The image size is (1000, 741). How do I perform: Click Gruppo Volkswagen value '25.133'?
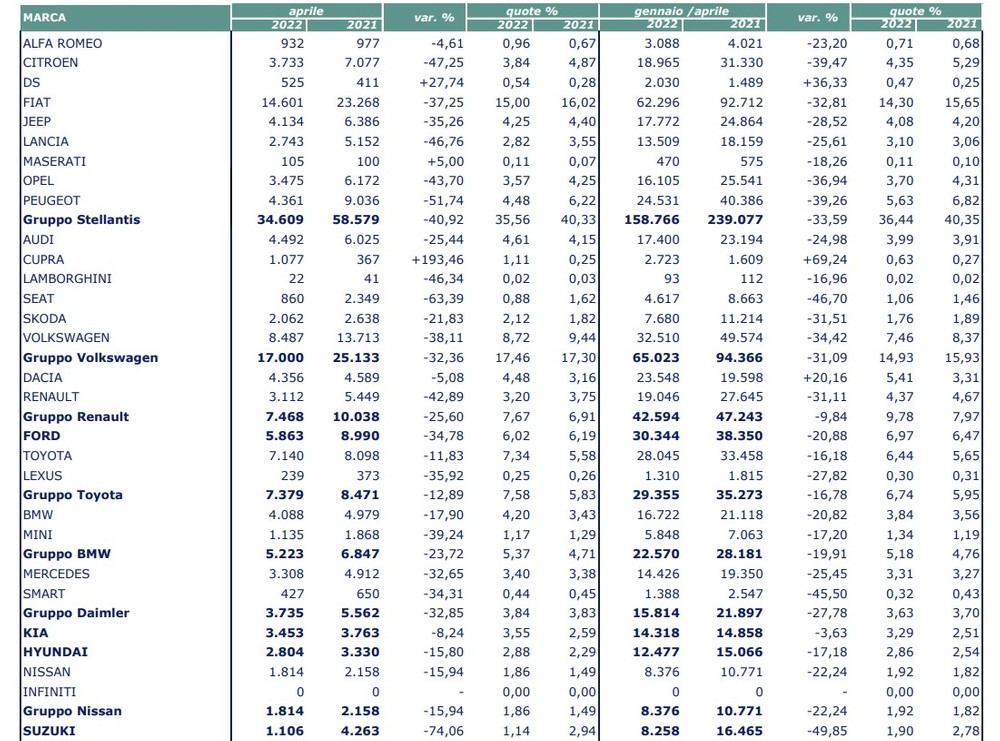(x=356, y=357)
